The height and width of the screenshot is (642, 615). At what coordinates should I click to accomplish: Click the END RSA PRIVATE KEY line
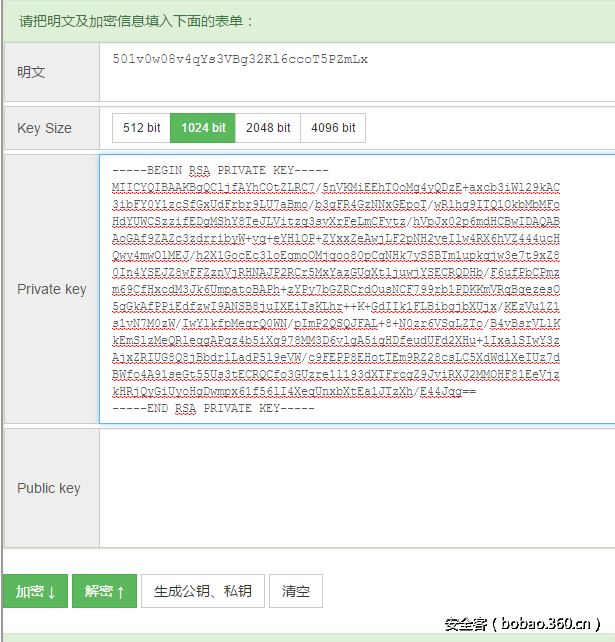214,408
